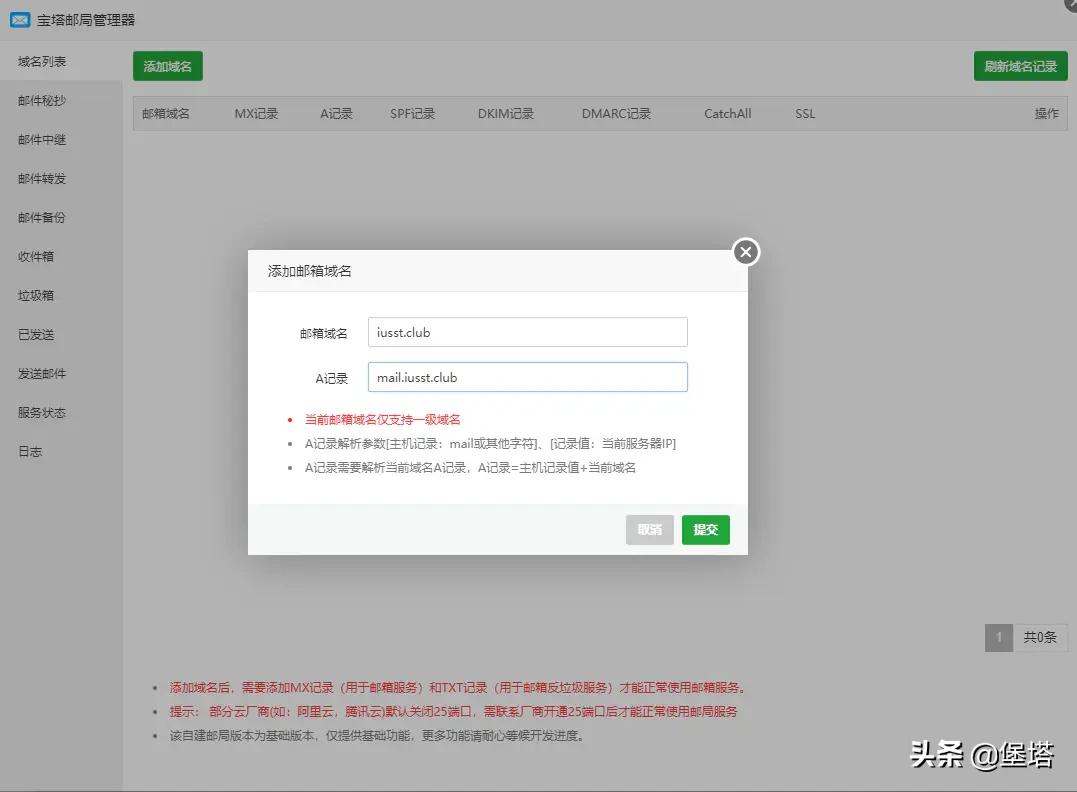The width and height of the screenshot is (1077, 792).
Task: Open the 日志 log section
Action: tap(40, 451)
